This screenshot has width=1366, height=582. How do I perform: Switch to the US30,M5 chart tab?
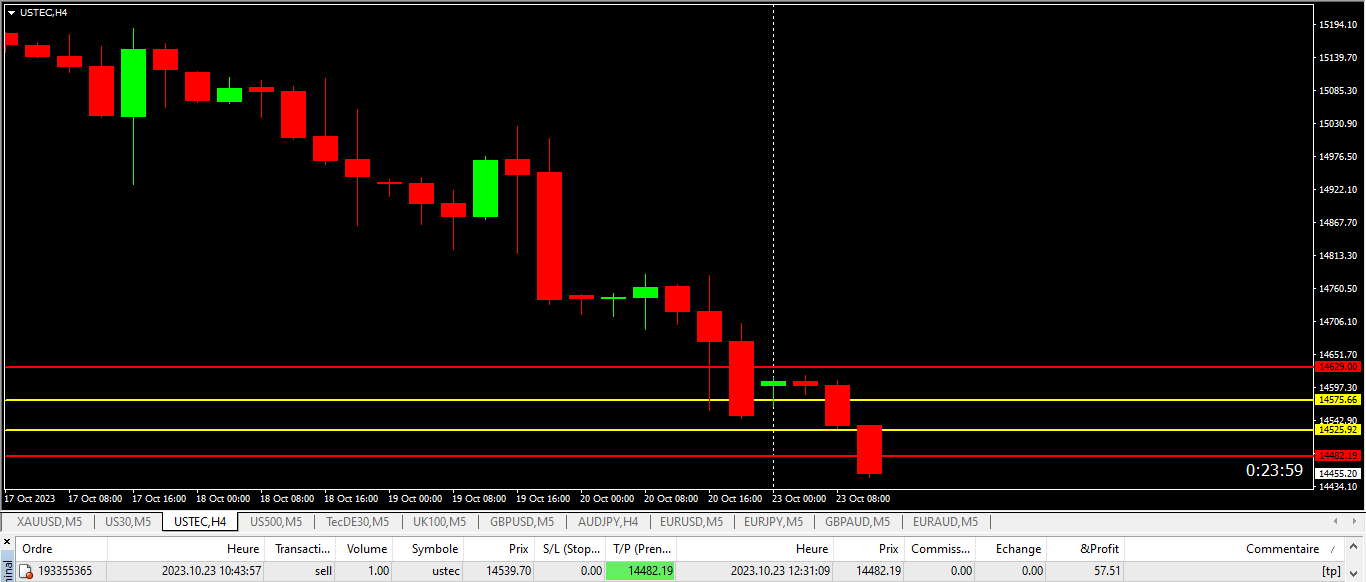(x=128, y=522)
